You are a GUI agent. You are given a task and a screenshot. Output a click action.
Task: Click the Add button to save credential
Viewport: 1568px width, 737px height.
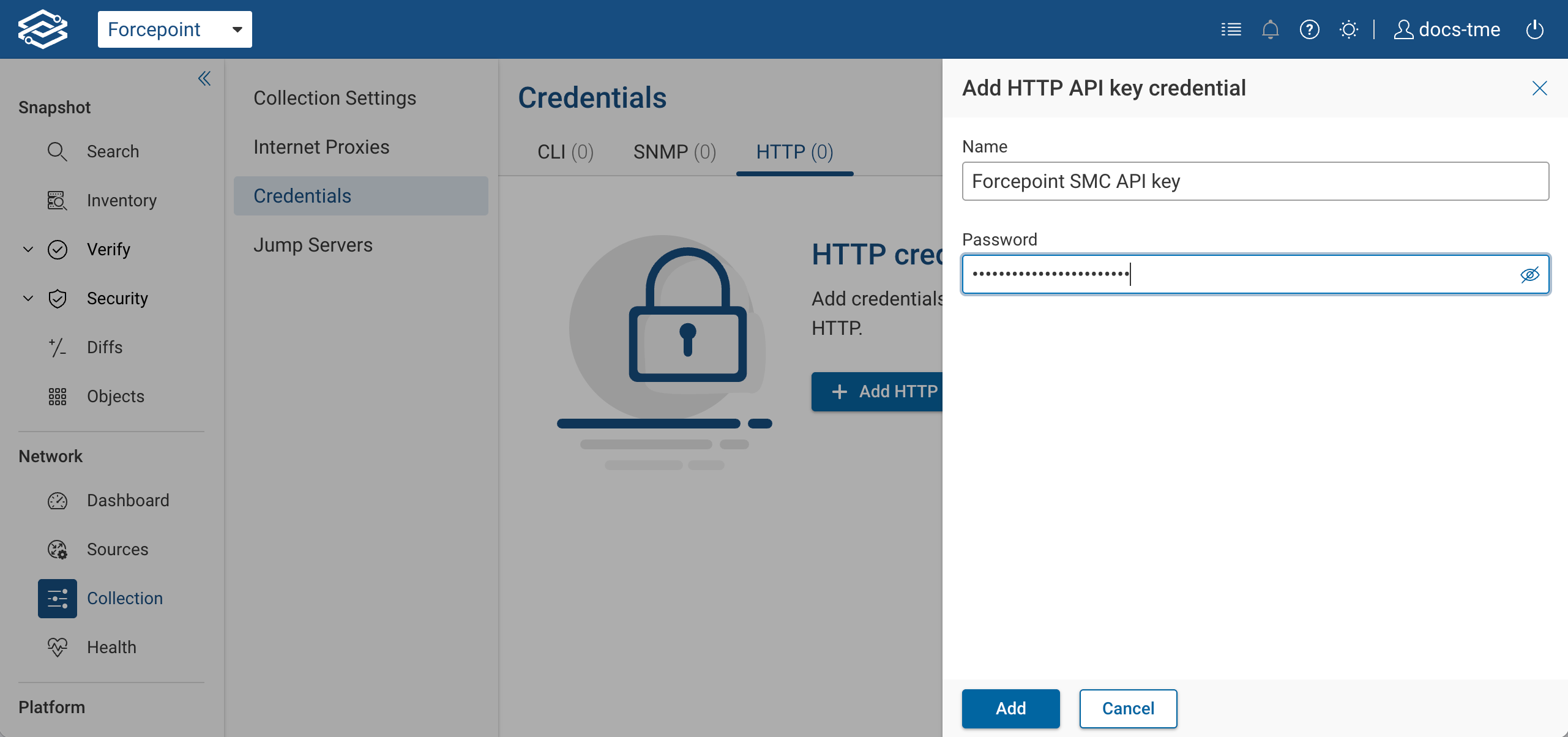tap(1010, 708)
